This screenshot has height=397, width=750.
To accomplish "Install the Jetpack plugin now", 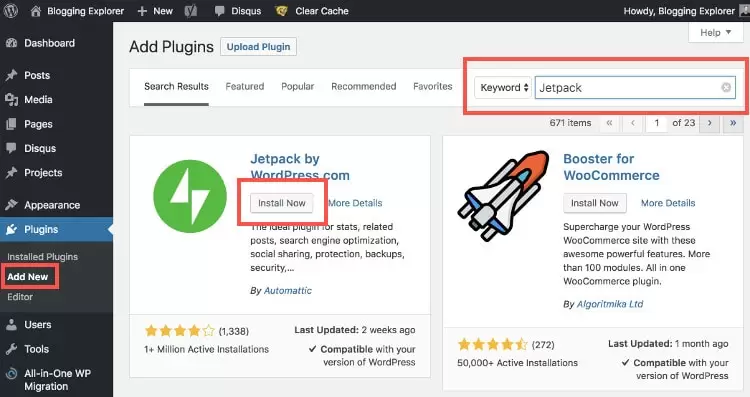I will [x=282, y=203].
